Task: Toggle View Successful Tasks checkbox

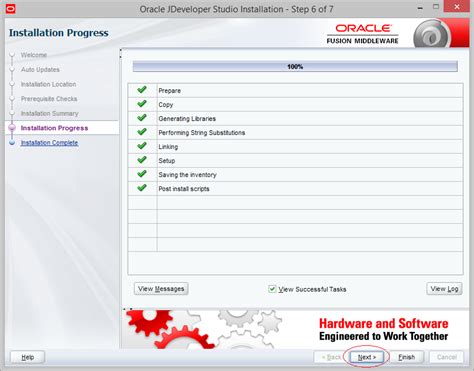Action: click(x=272, y=289)
